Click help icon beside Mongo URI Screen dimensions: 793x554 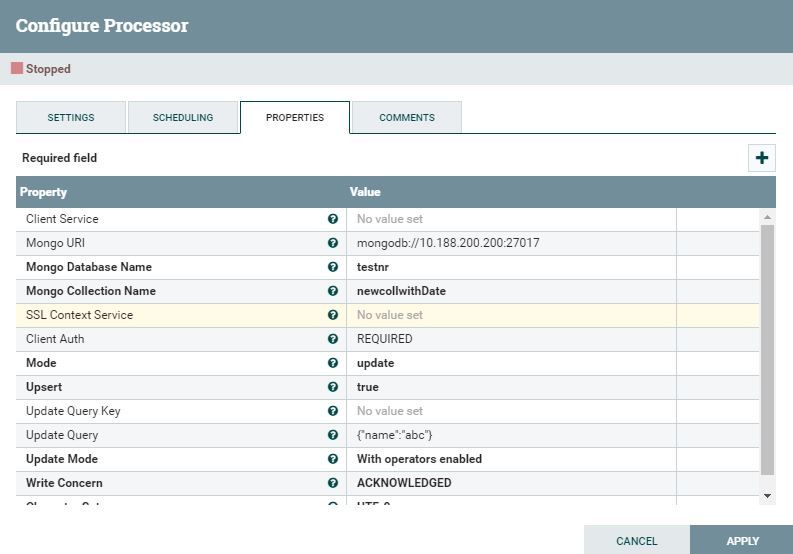click(x=332, y=243)
